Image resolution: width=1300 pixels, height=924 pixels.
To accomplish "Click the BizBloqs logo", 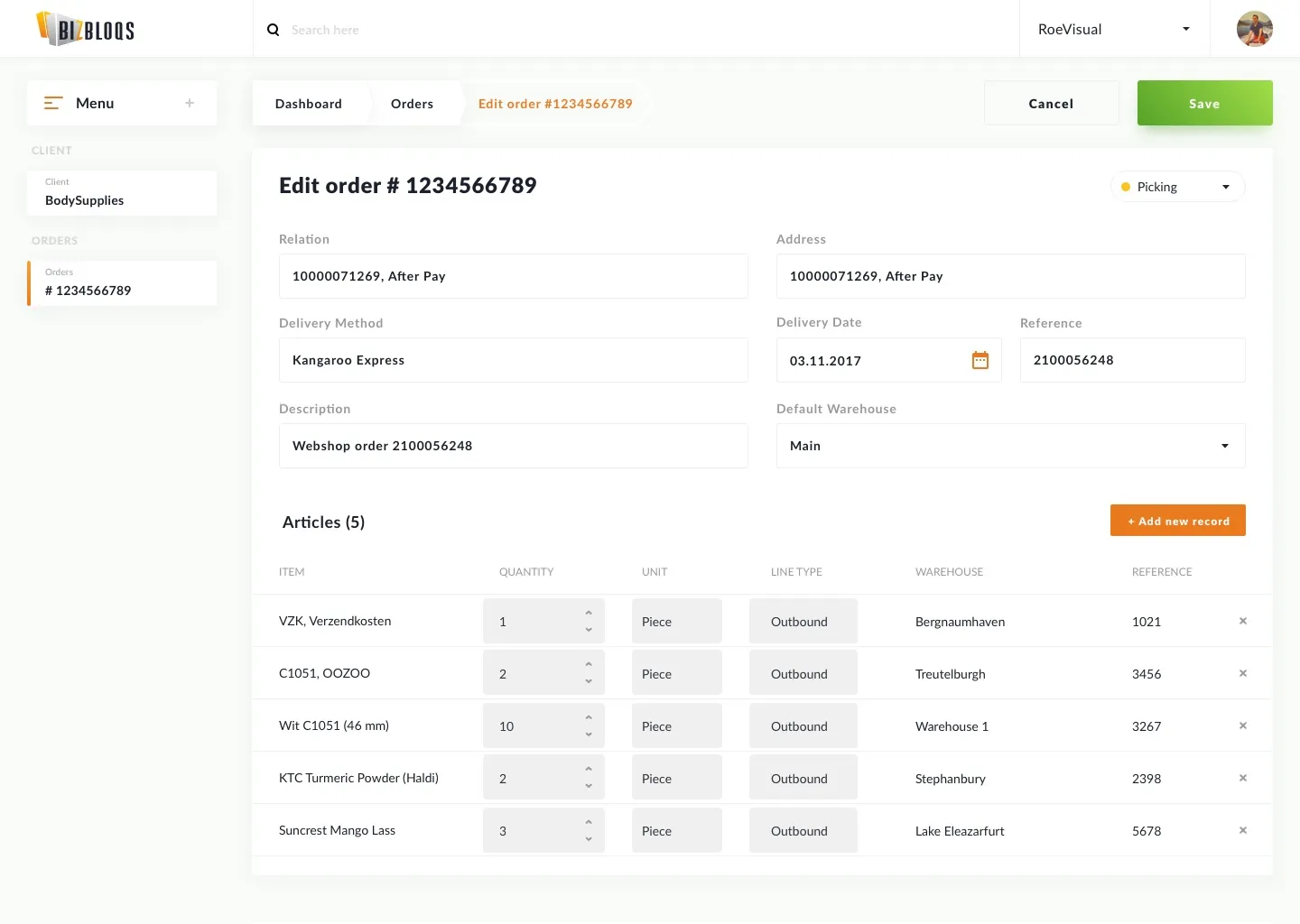I will [86, 29].
